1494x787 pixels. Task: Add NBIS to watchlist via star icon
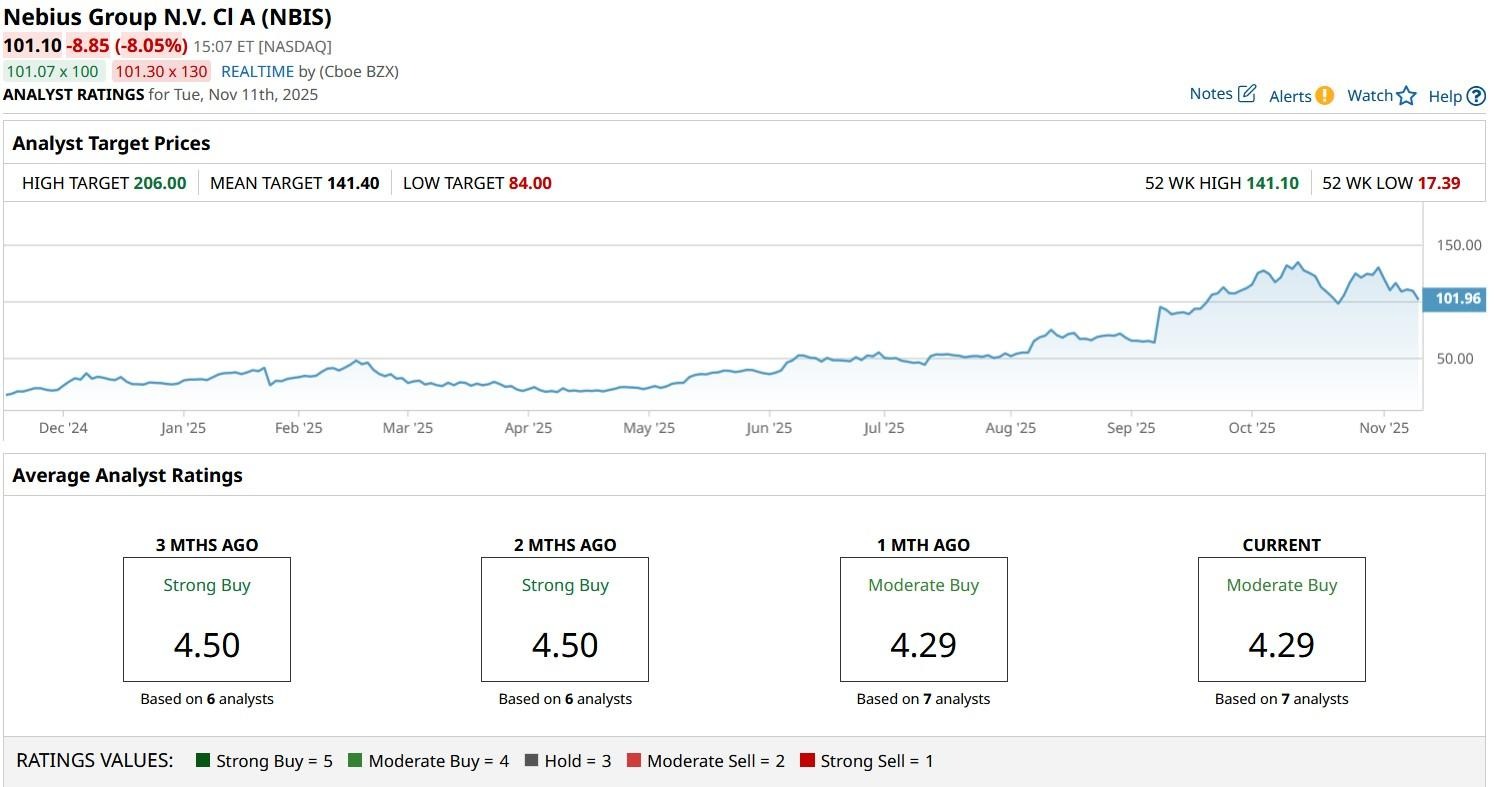1407,95
